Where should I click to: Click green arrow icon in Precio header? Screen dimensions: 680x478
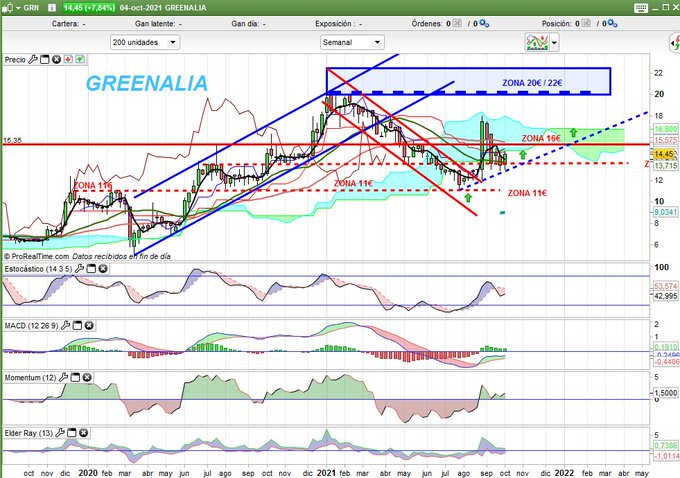coord(80,59)
